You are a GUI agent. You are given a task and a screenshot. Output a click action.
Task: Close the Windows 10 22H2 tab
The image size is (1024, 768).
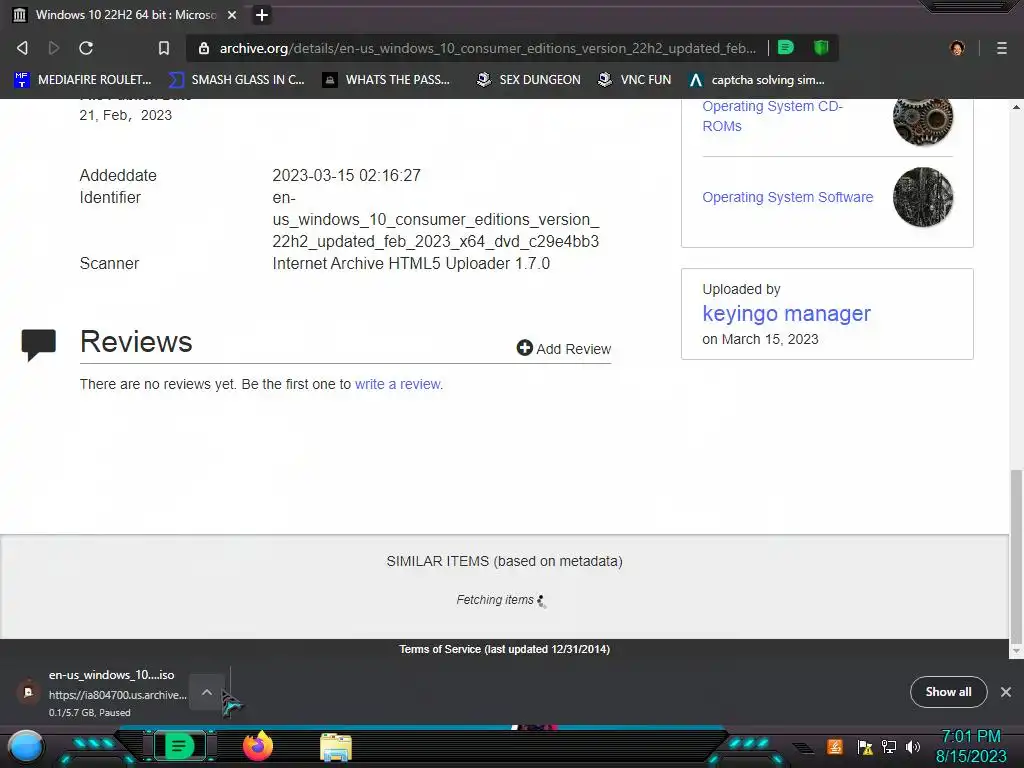click(232, 14)
